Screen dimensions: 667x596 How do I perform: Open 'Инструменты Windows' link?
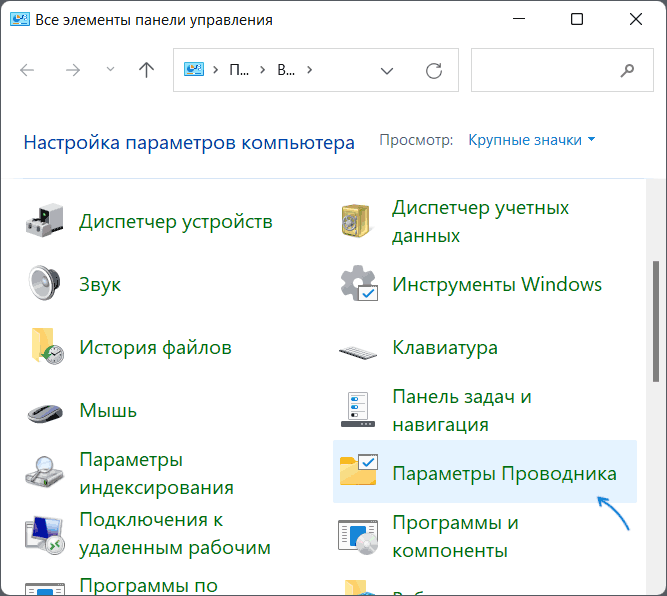point(497,284)
